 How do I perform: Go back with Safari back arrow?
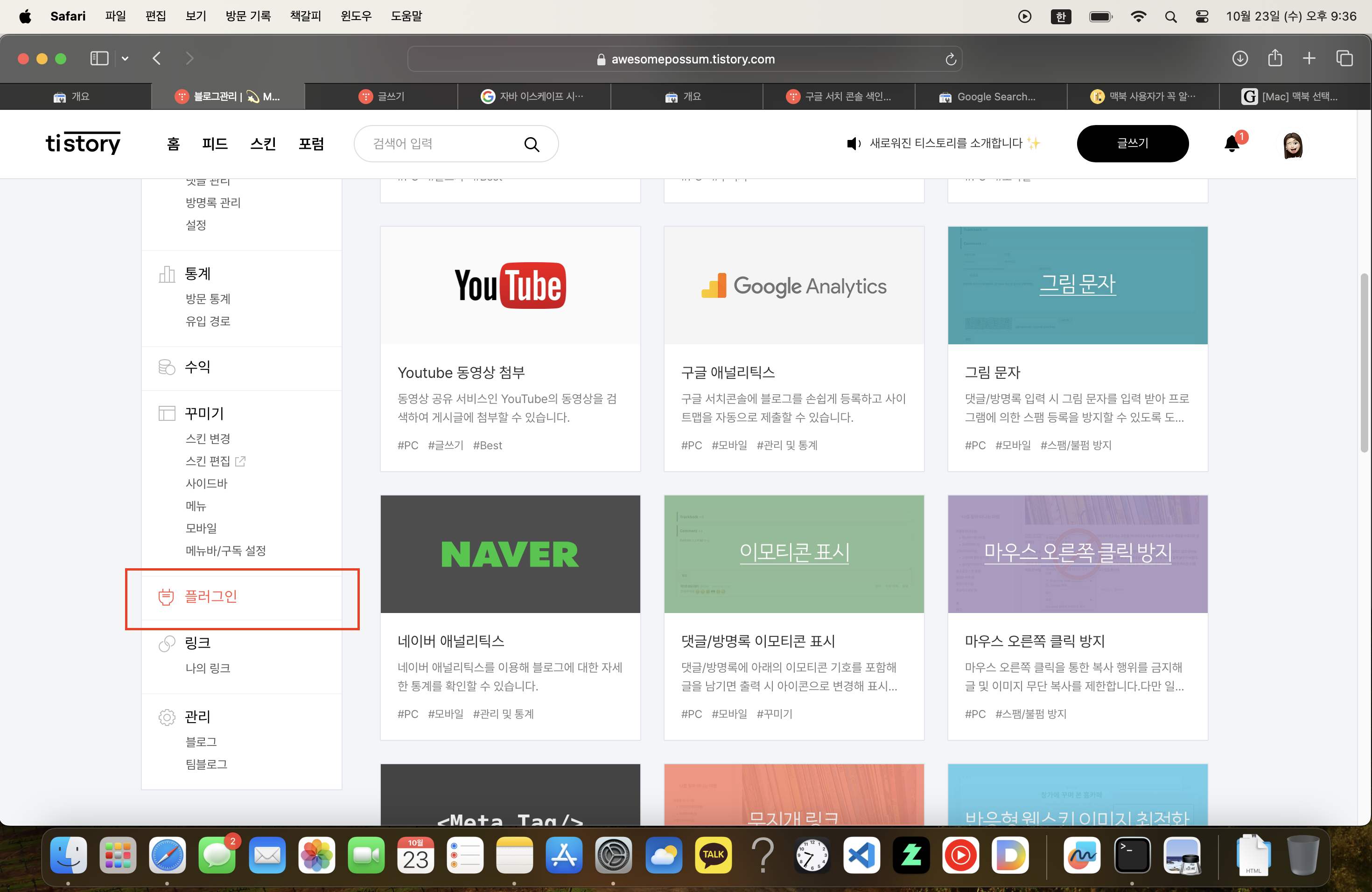tap(157, 58)
